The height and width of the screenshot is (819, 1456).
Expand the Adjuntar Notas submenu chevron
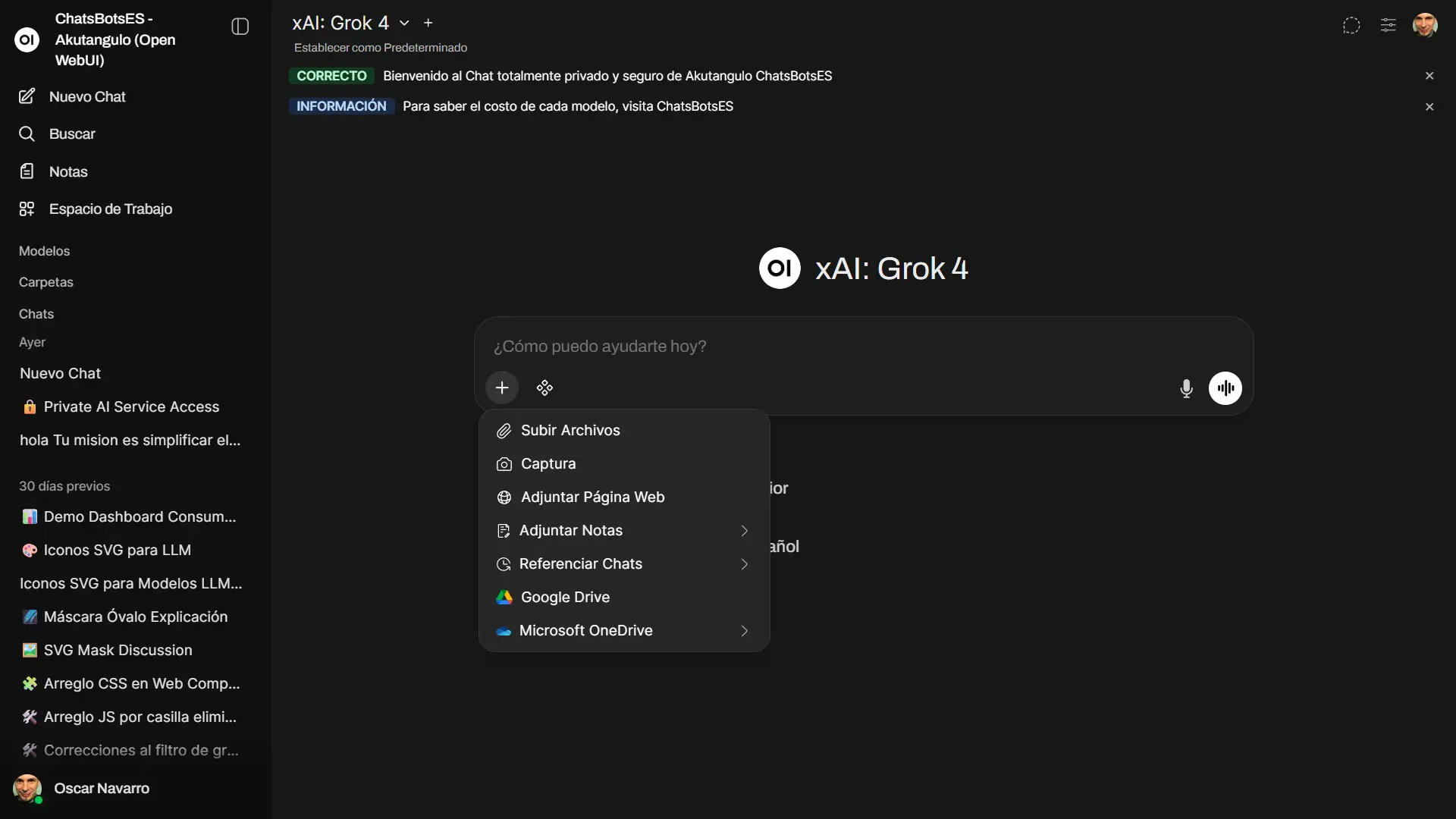click(744, 531)
